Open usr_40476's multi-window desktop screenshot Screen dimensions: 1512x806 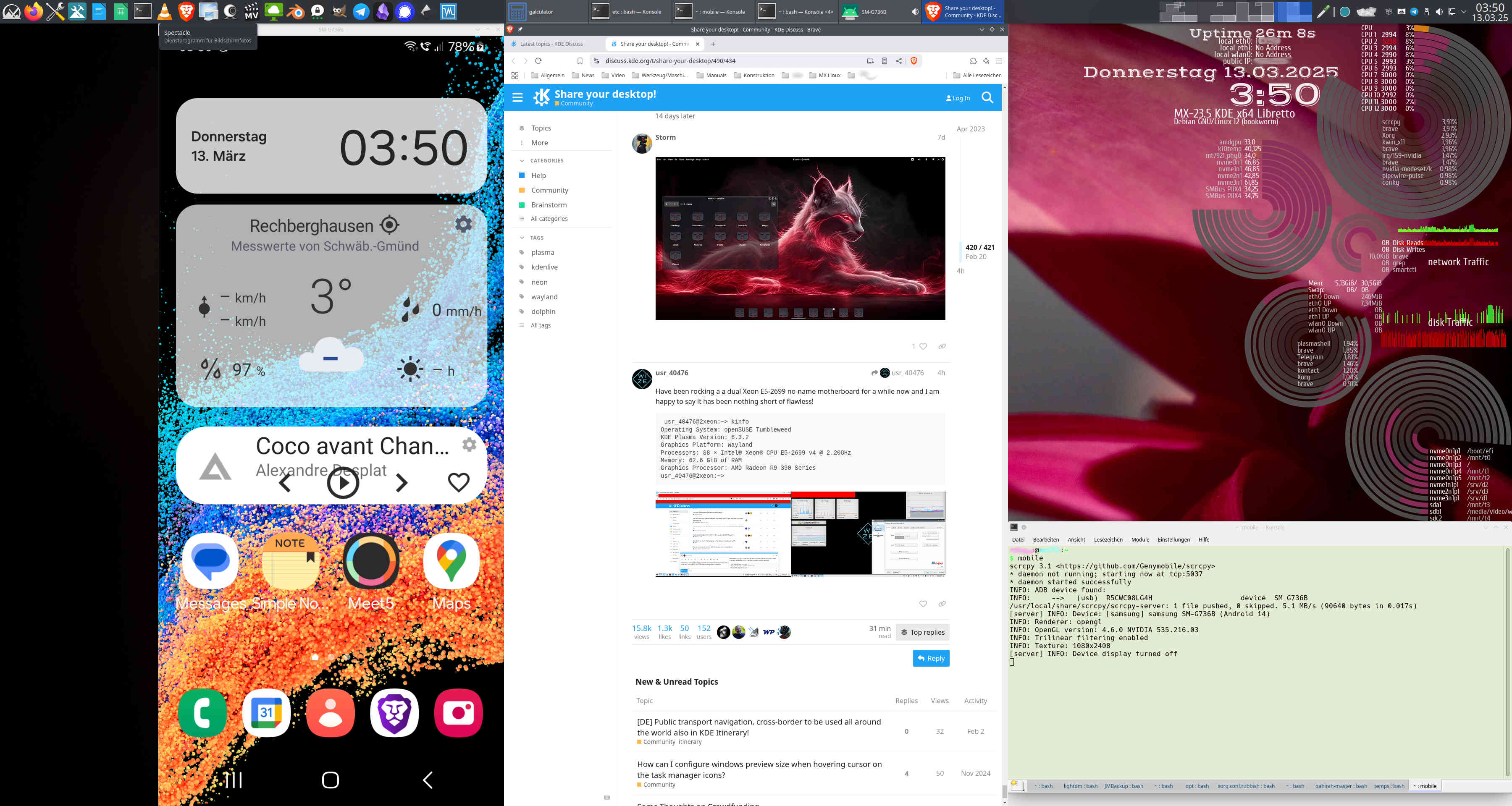tap(800, 534)
